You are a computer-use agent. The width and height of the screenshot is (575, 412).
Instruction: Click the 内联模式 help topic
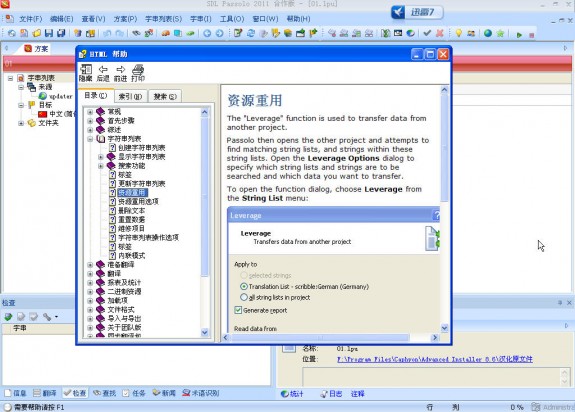[x=131, y=255]
